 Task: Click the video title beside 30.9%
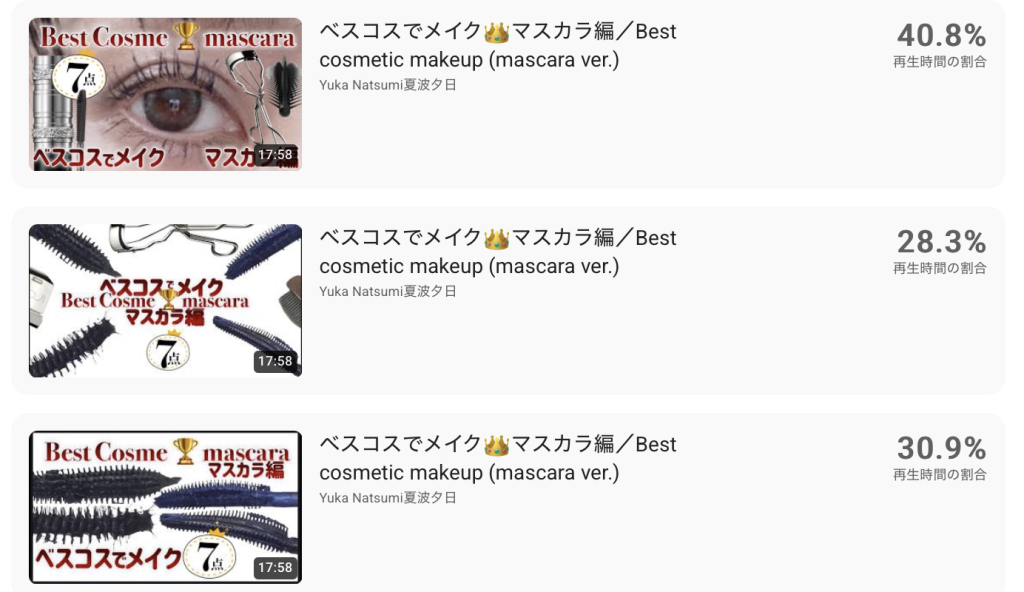click(x=498, y=458)
